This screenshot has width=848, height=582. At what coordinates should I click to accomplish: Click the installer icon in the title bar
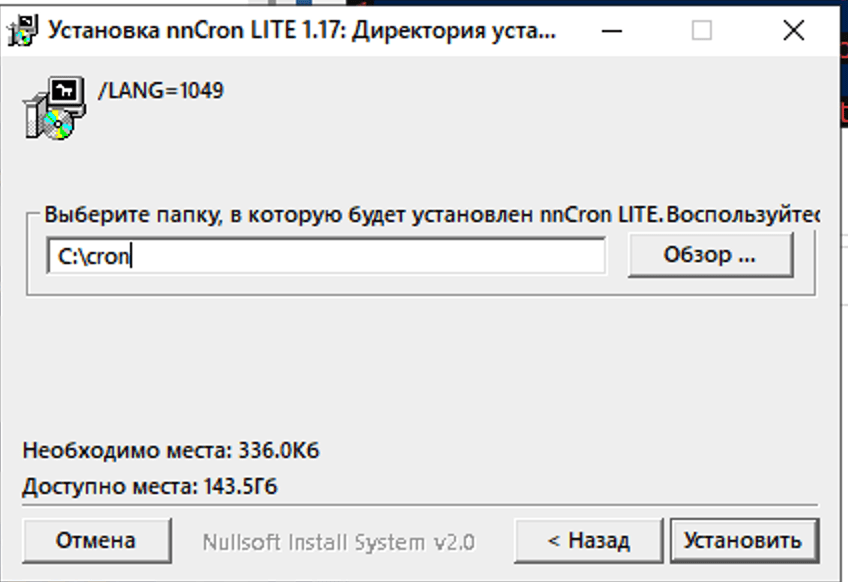[x=22, y=31]
